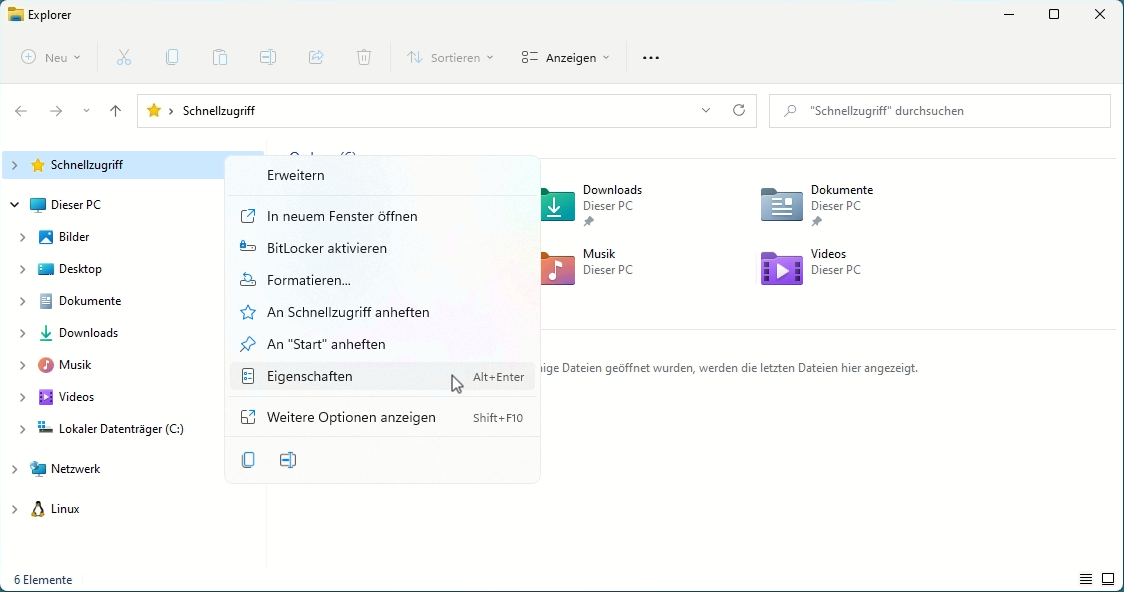Viewport: 1124px width, 592px height.
Task: Go forward with the right arrow
Action: pyautogui.click(x=56, y=111)
